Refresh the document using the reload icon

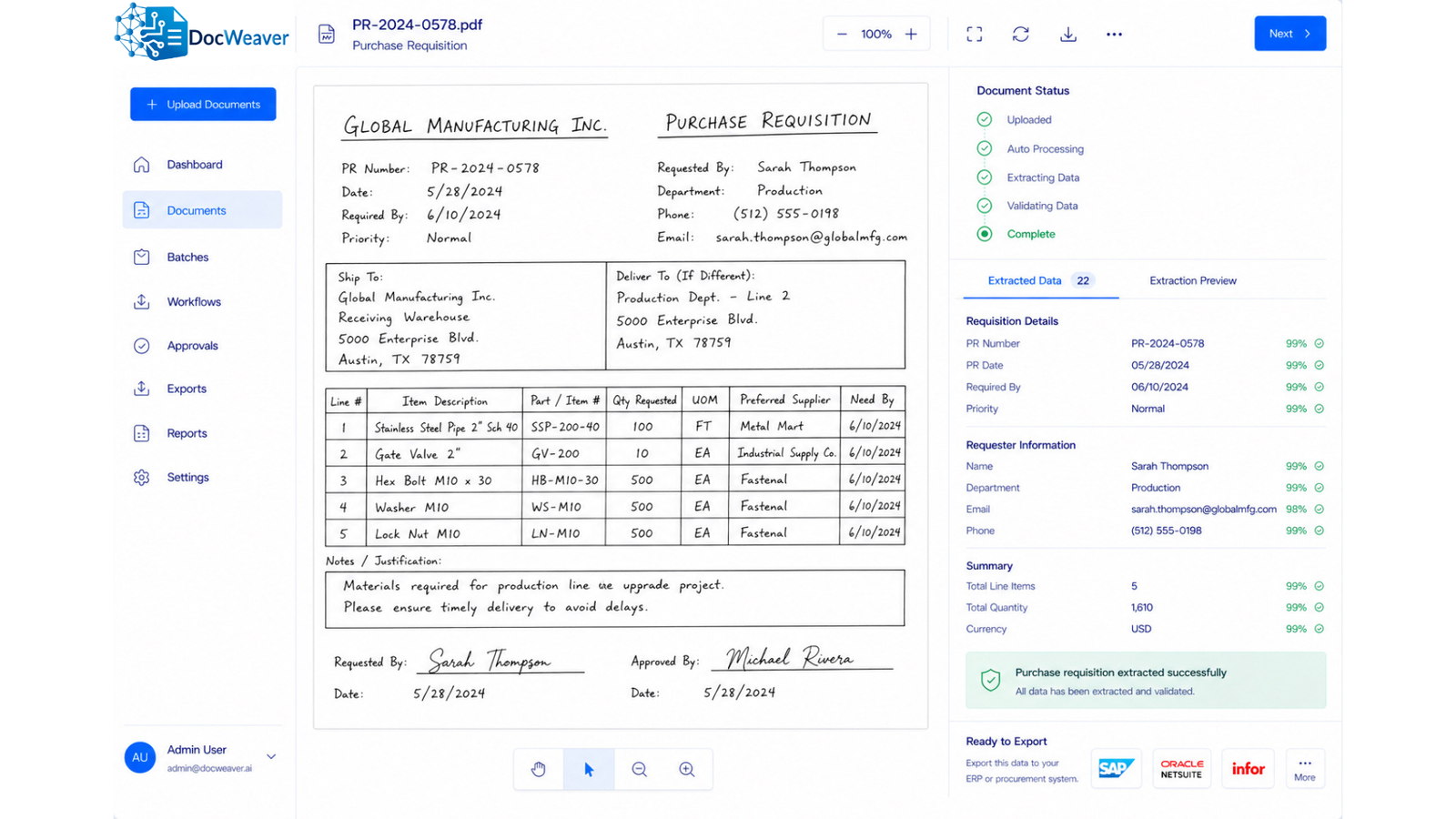[x=1021, y=34]
